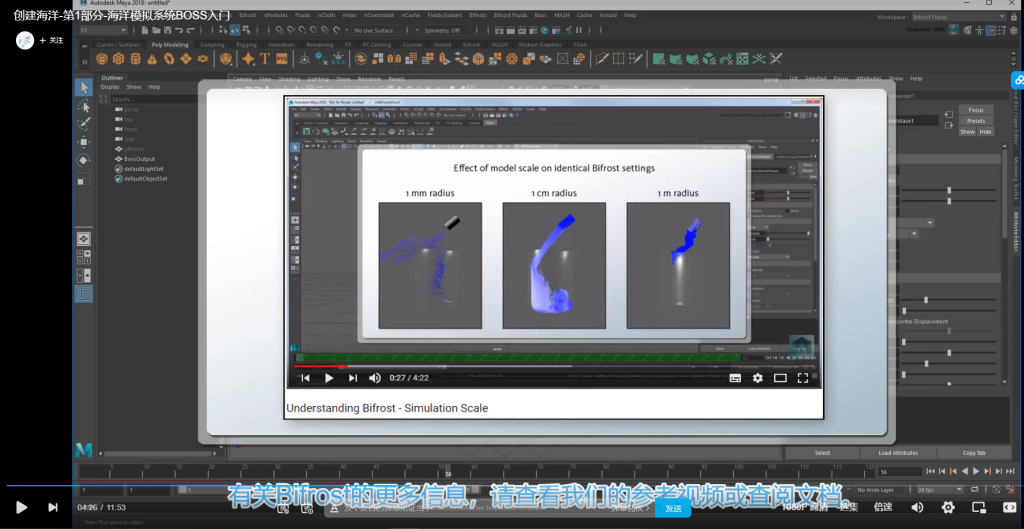Select the Lasso tool in Maya toolbox
1024x529 pixels.
pos(84,105)
